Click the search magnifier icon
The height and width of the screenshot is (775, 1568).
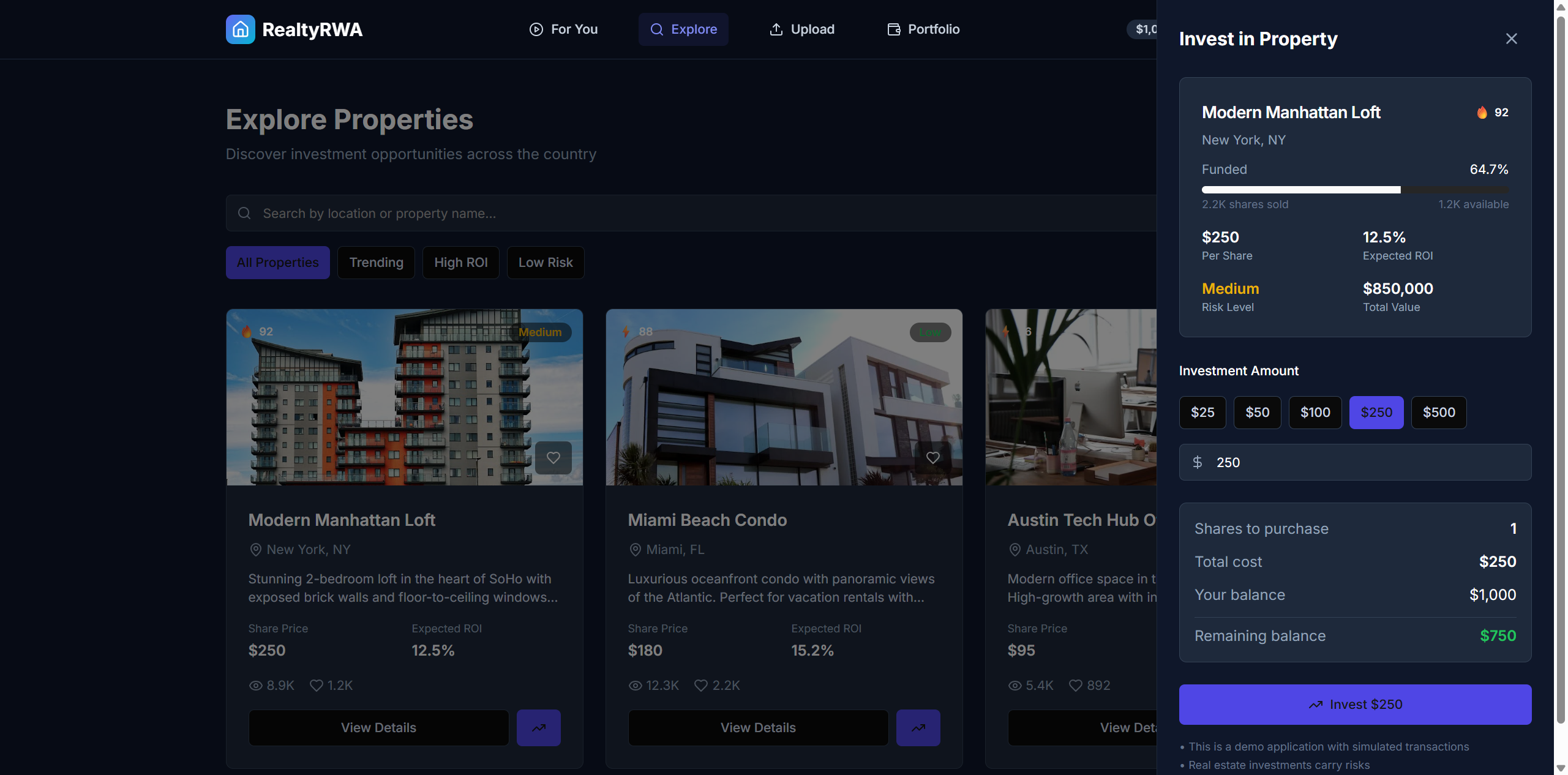coord(244,213)
